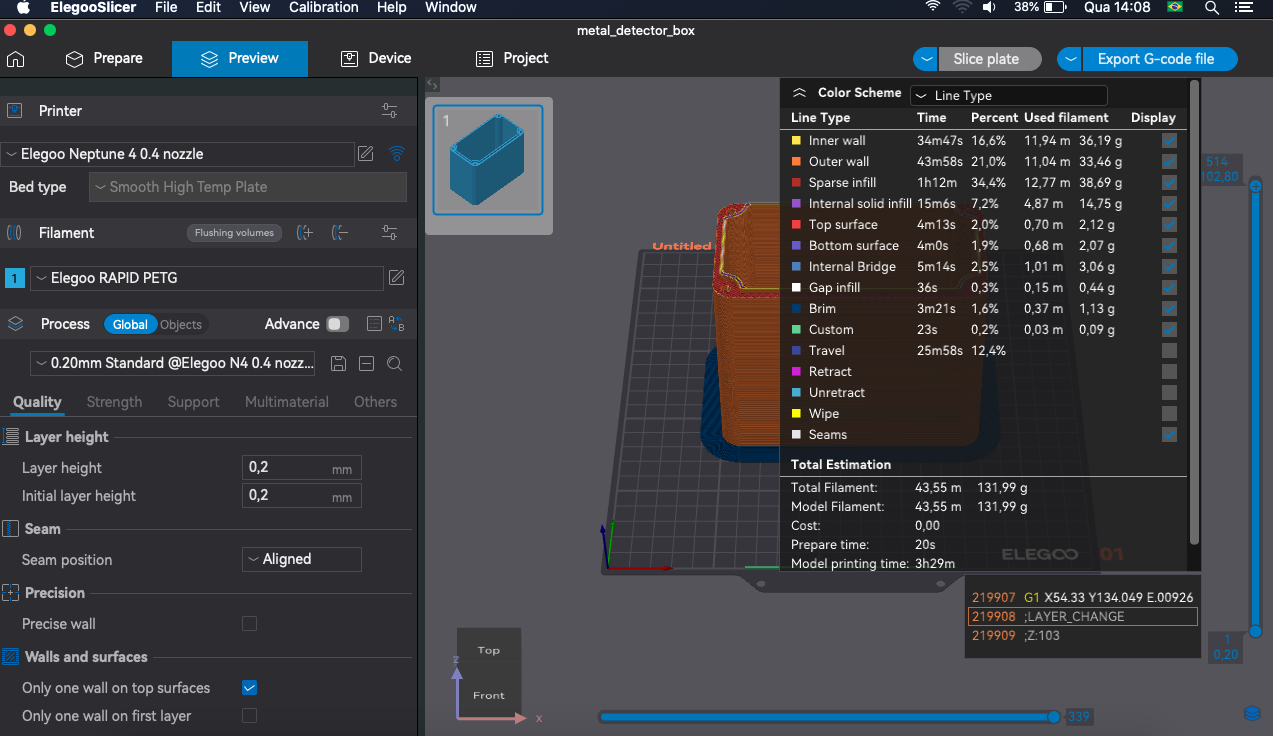
Task: Click the Export G-code file button
Action: click(x=1155, y=59)
